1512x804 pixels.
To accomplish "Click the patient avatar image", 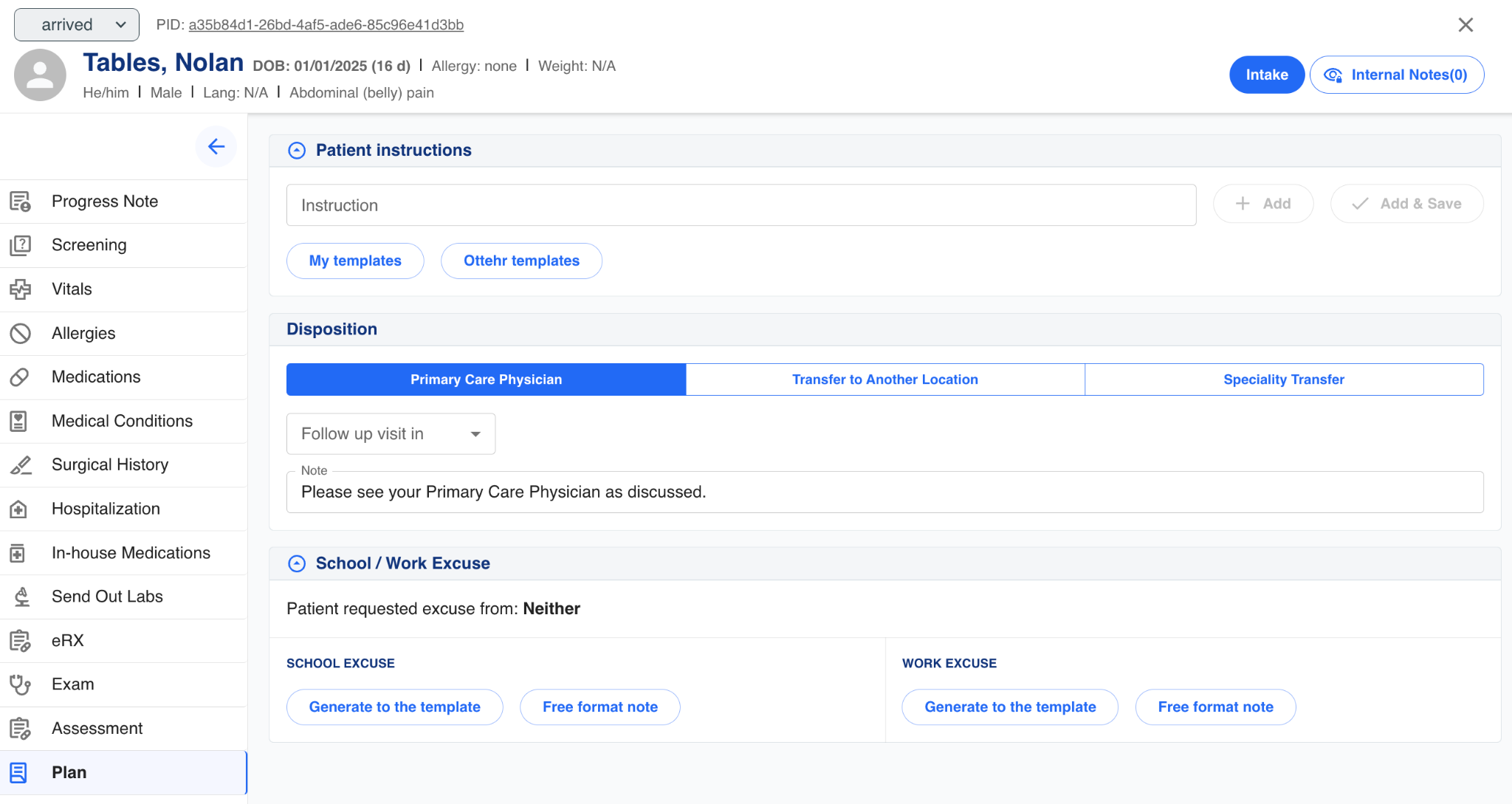I will coord(40,75).
